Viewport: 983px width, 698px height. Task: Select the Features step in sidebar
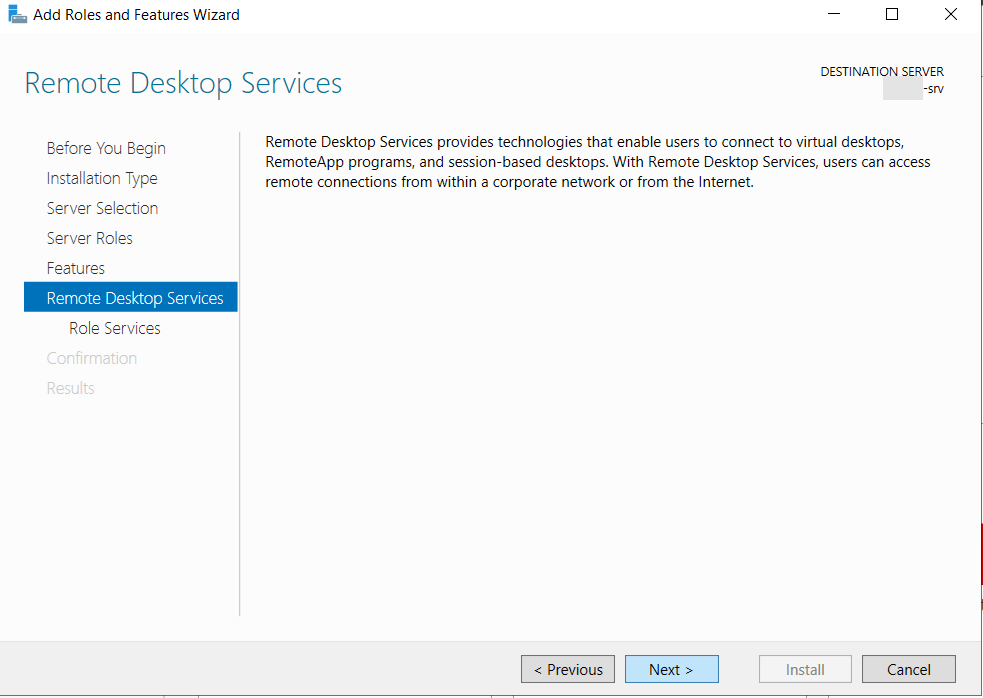pos(75,268)
